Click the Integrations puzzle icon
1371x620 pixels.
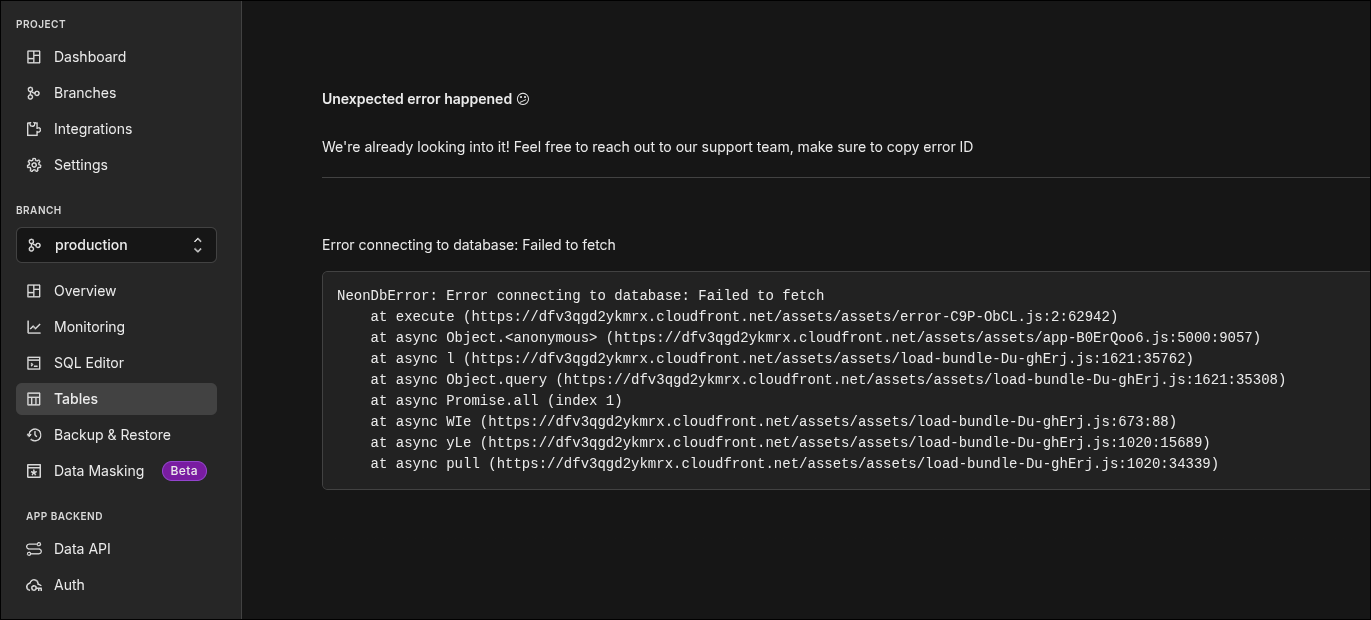point(34,129)
